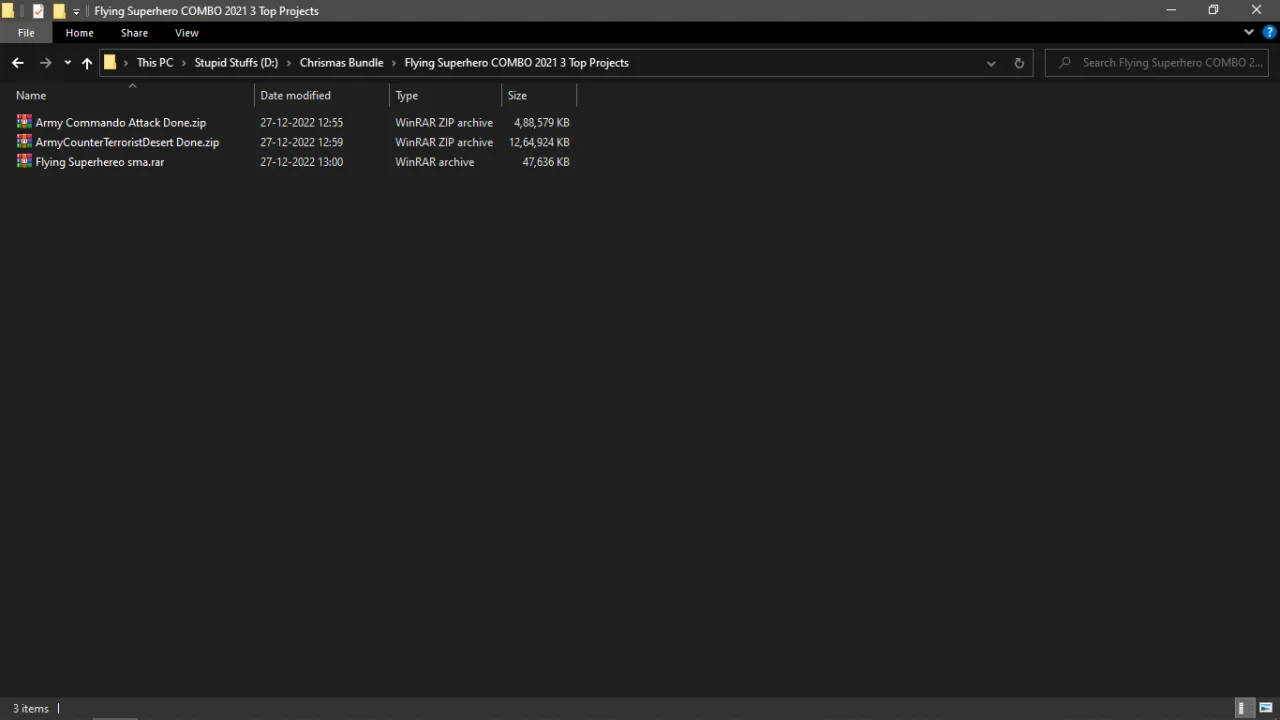Click the address bar folder icon
The height and width of the screenshot is (720, 1280).
pos(110,62)
